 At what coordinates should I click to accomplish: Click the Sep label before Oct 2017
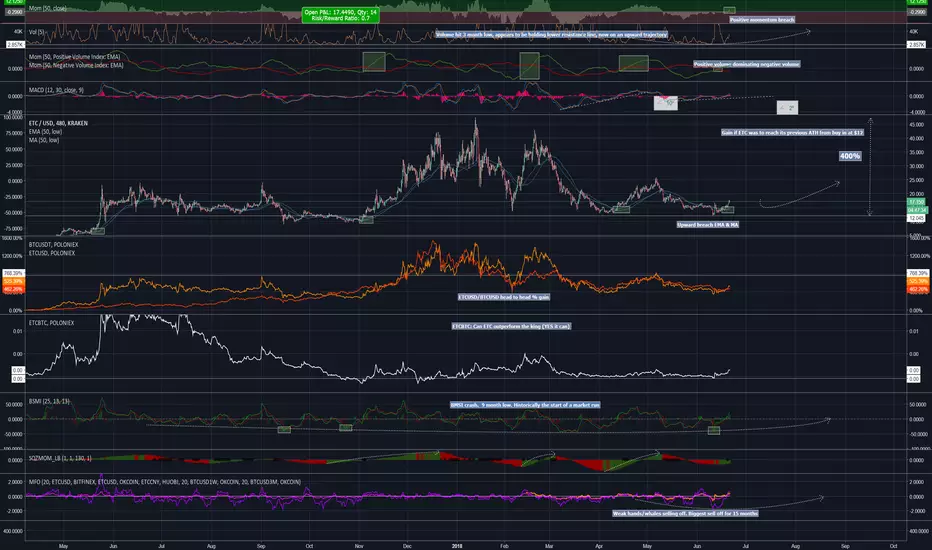click(261, 546)
